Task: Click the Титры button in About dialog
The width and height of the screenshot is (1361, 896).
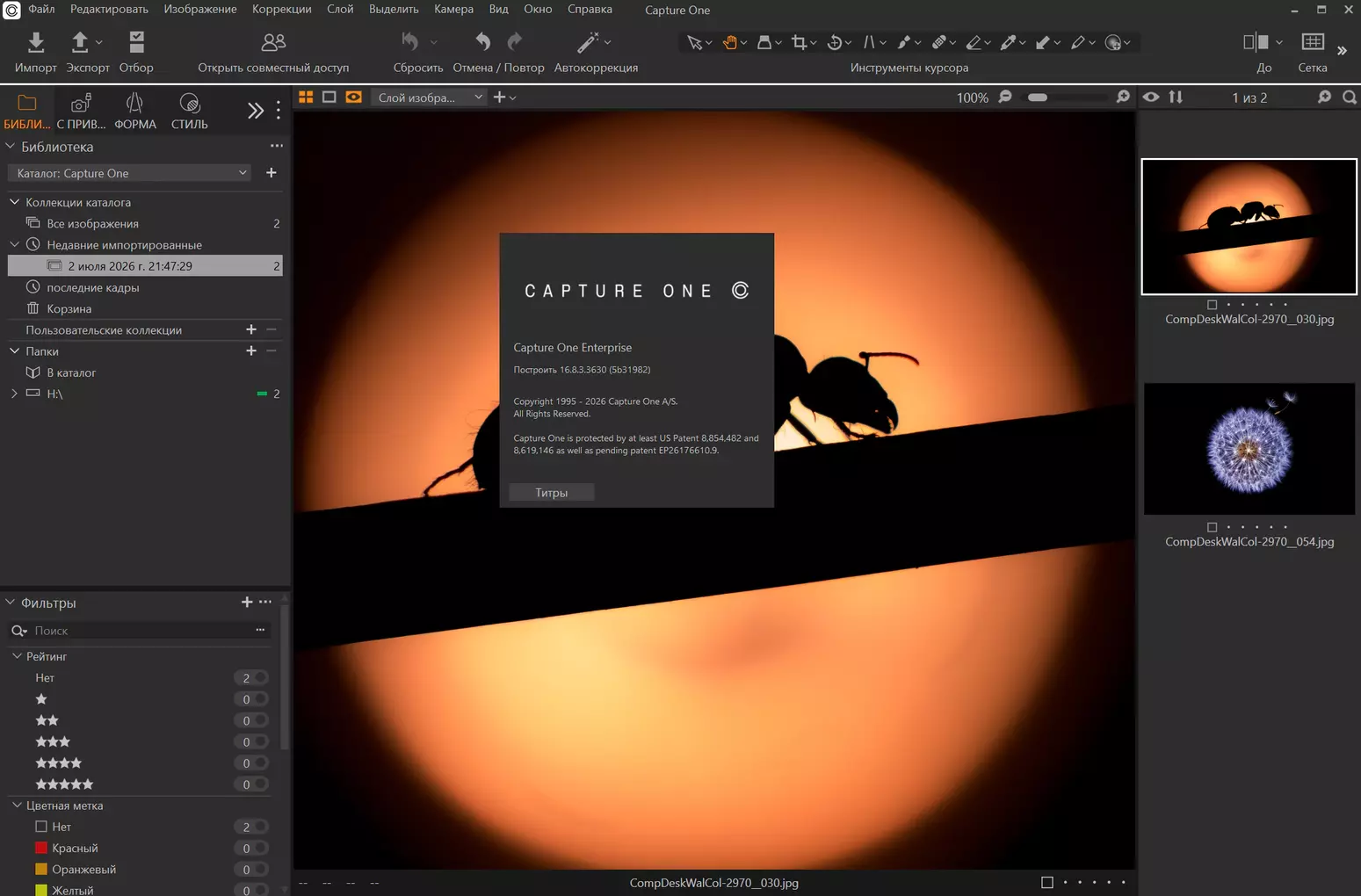Action: [x=552, y=493]
